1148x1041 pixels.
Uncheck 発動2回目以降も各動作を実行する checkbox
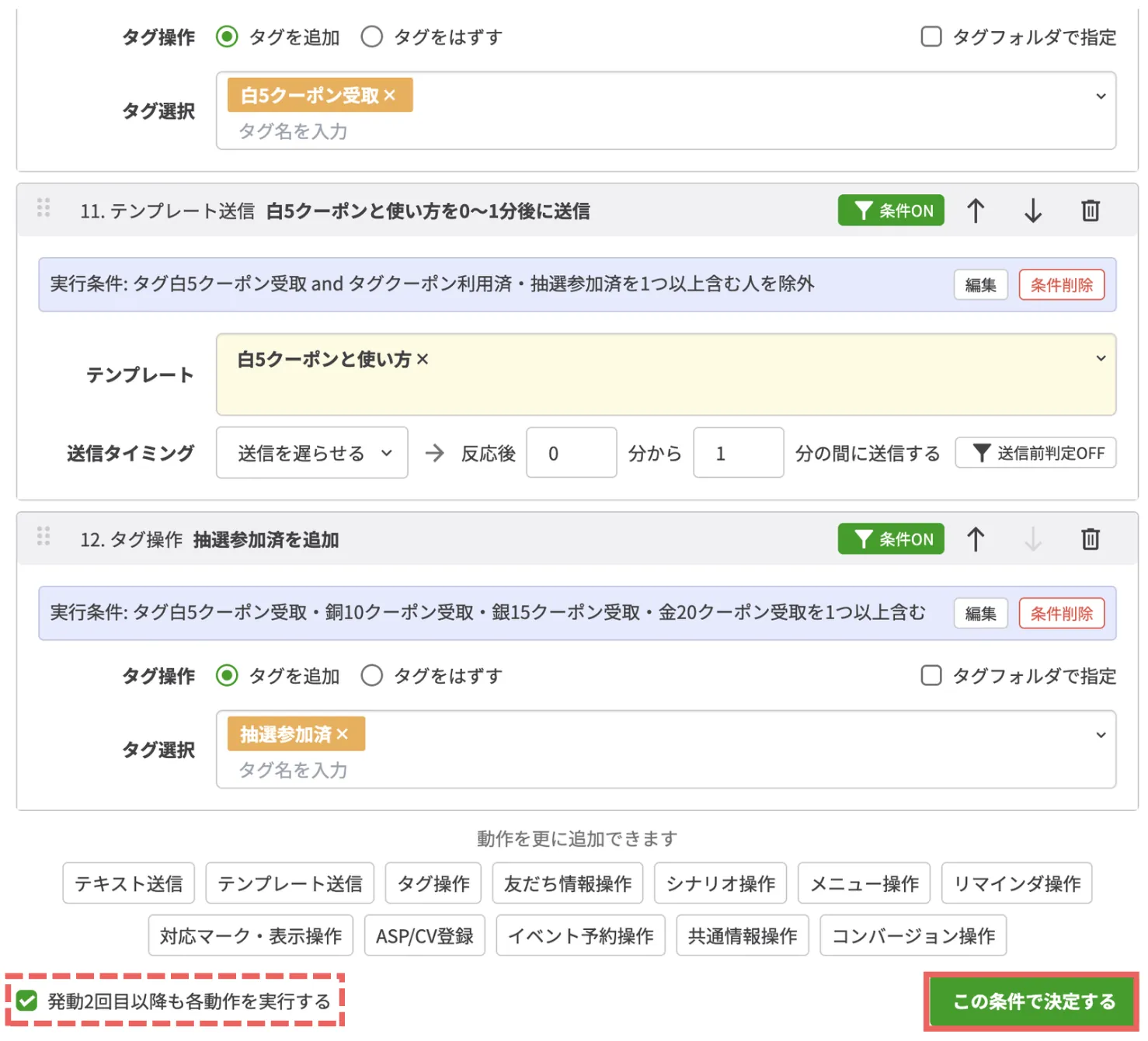click(27, 1001)
